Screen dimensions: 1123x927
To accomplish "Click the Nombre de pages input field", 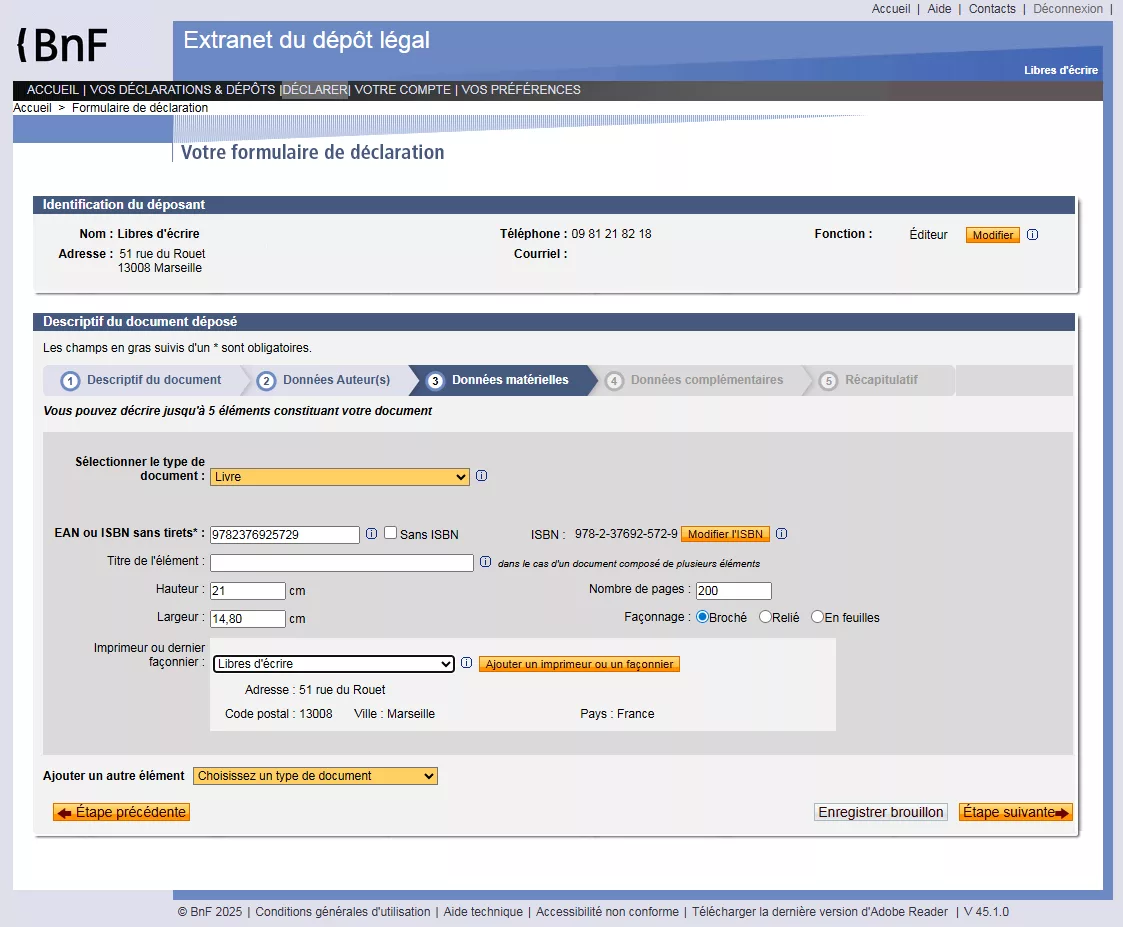I will (733, 591).
